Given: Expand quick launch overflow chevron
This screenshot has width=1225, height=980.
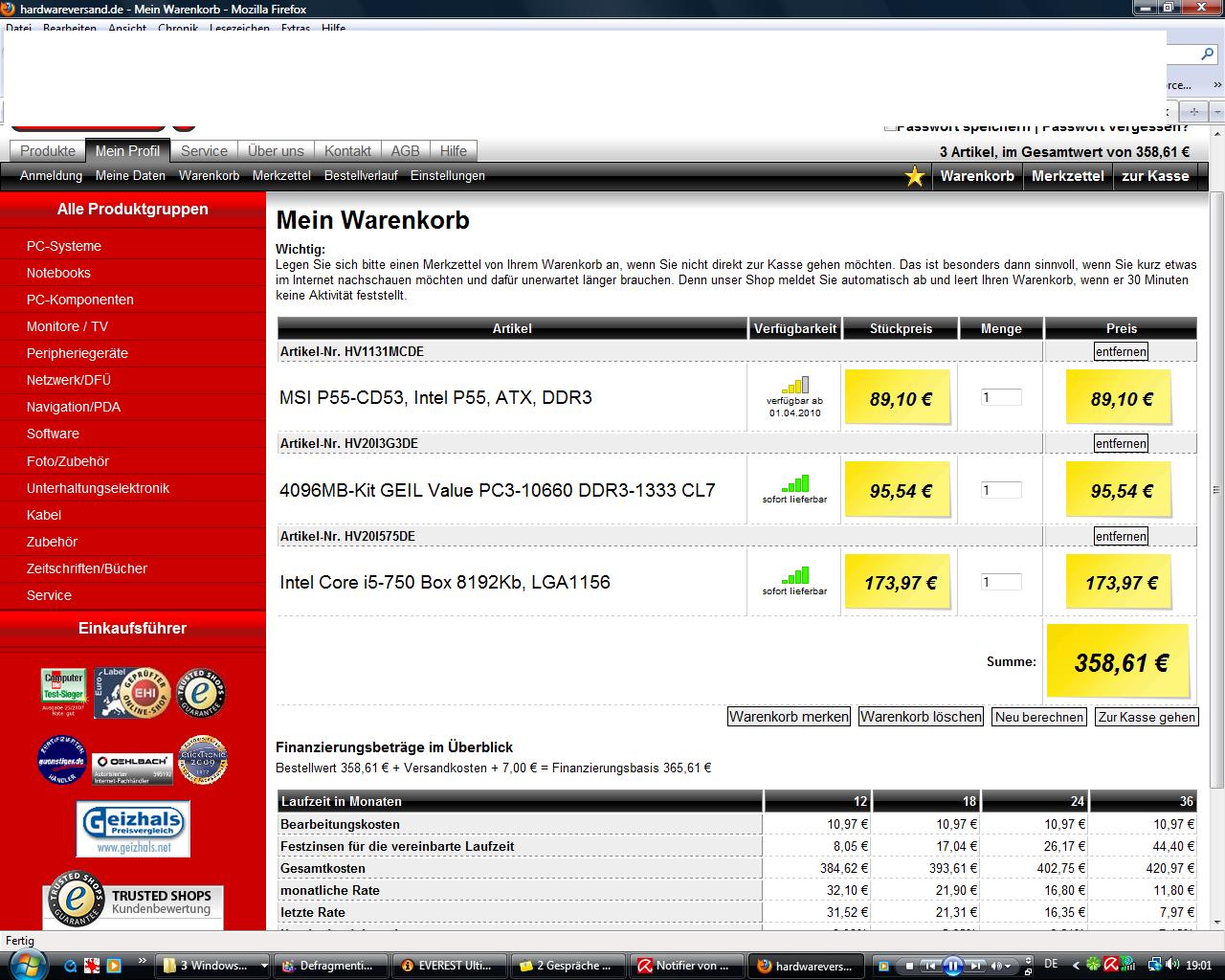Looking at the screenshot, I should click(143, 960).
